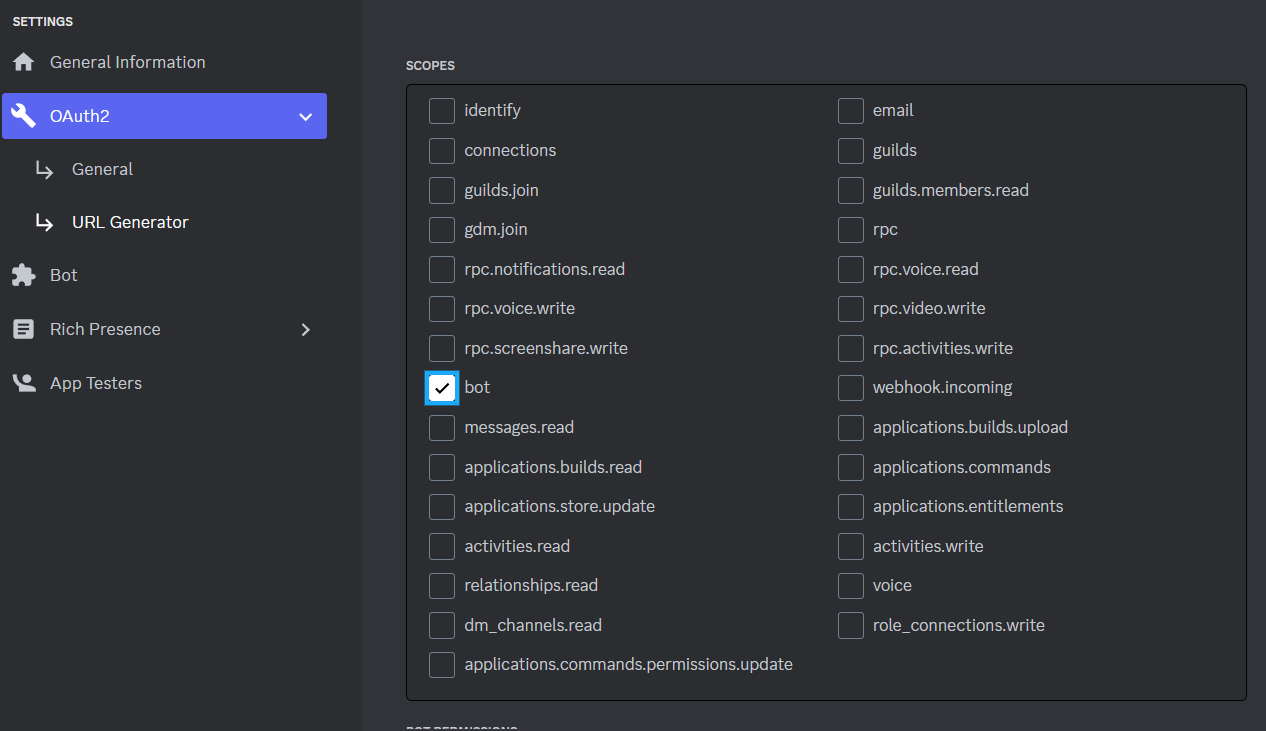The height and width of the screenshot is (731, 1266).
Task: Tick dm_channels.read checkbox
Action: 442,626
